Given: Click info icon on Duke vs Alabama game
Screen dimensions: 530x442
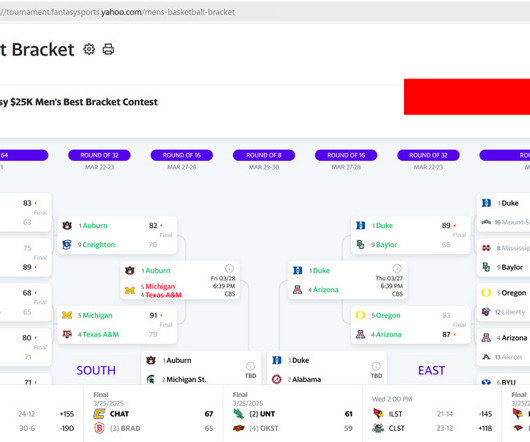Looking at the screenshot, I should pos(376,366).
